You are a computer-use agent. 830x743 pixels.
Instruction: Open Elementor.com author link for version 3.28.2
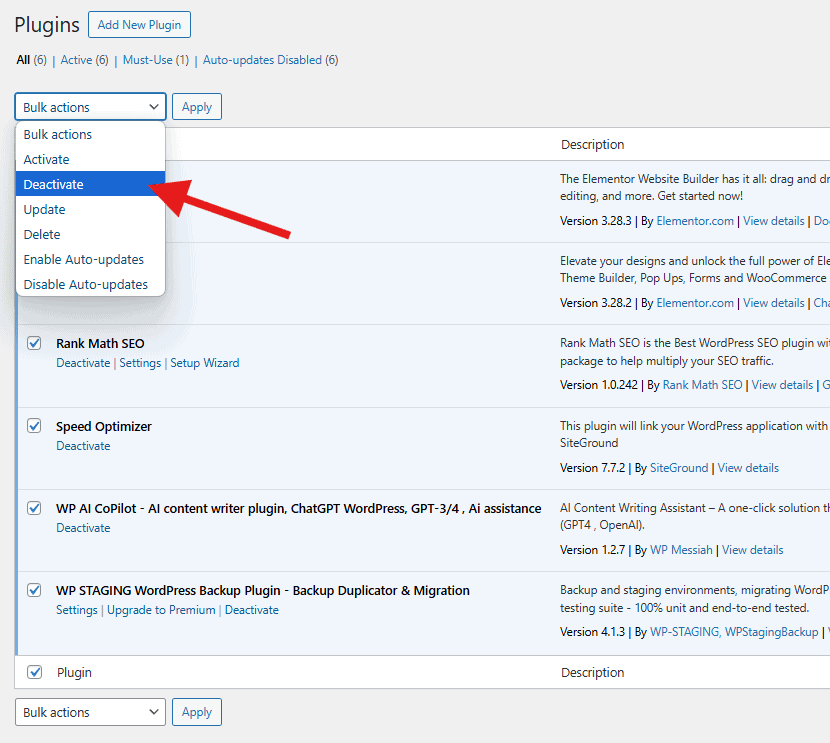[695, 303]
